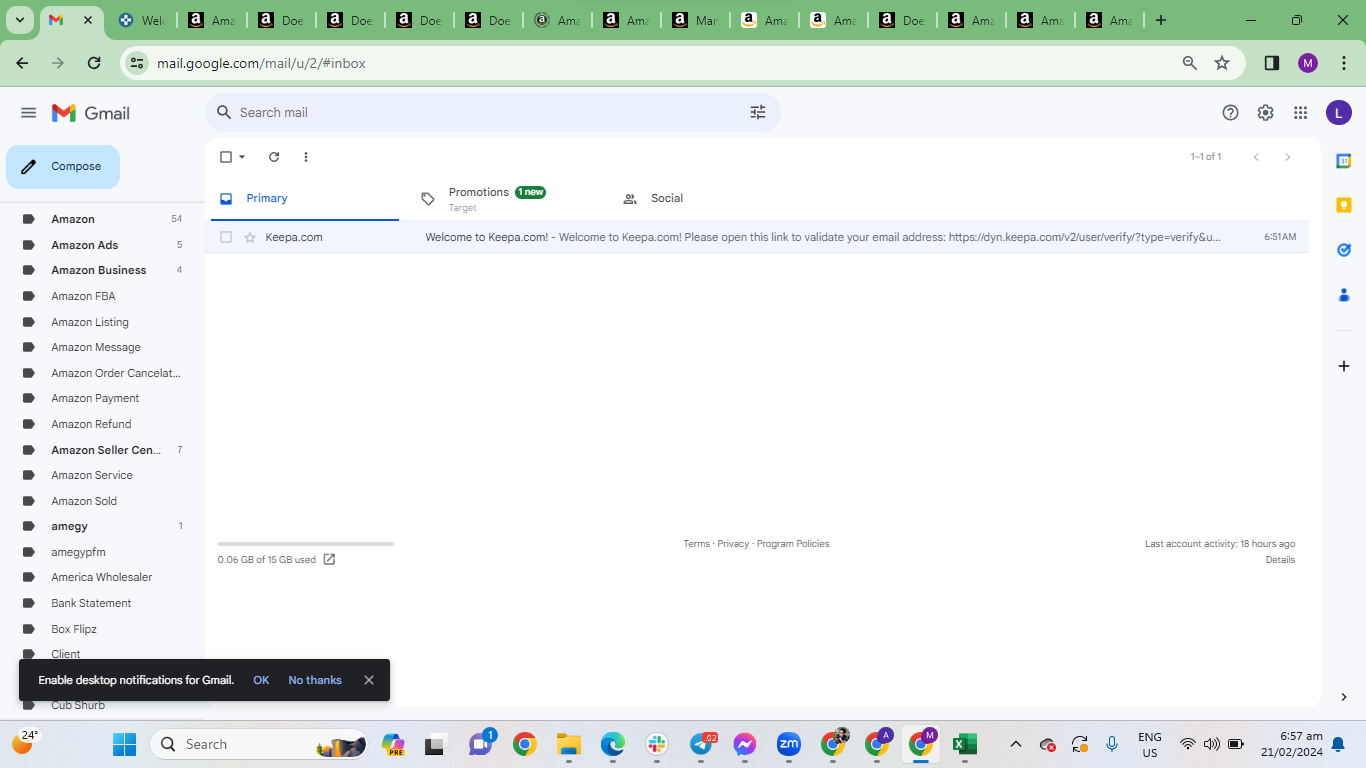Open the America Wholesaler label
Screen dimensions: 1366x768
(103, 577)
